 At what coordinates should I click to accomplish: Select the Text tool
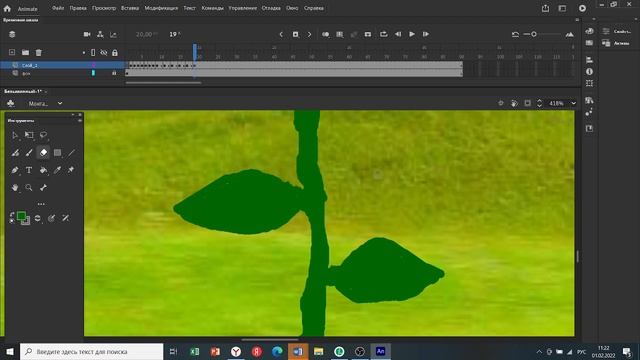[29, 170]
